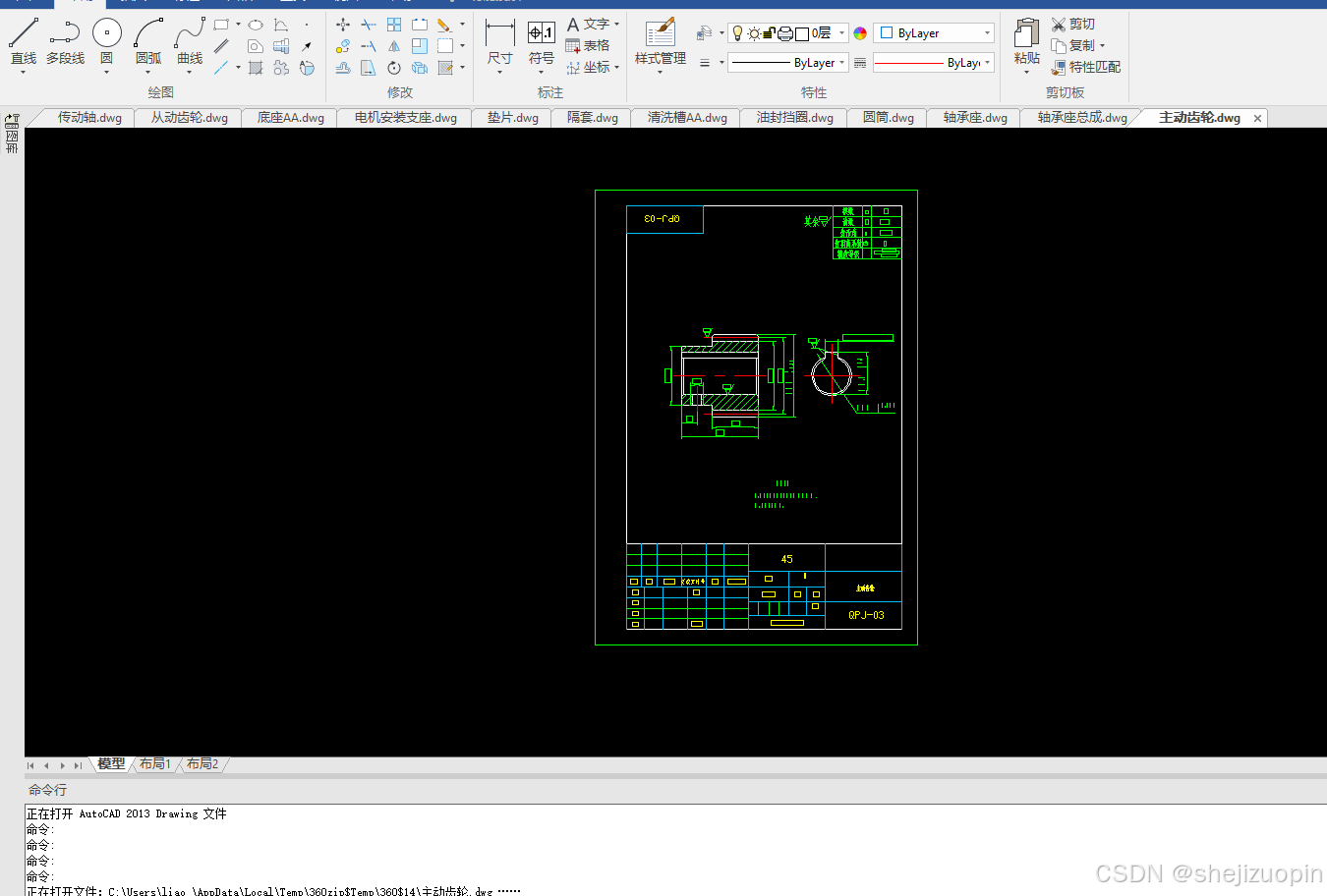The image size is (1327, 896).
Task: Close the 主动齿轮.dwg tab
Action: point(1257,118)
